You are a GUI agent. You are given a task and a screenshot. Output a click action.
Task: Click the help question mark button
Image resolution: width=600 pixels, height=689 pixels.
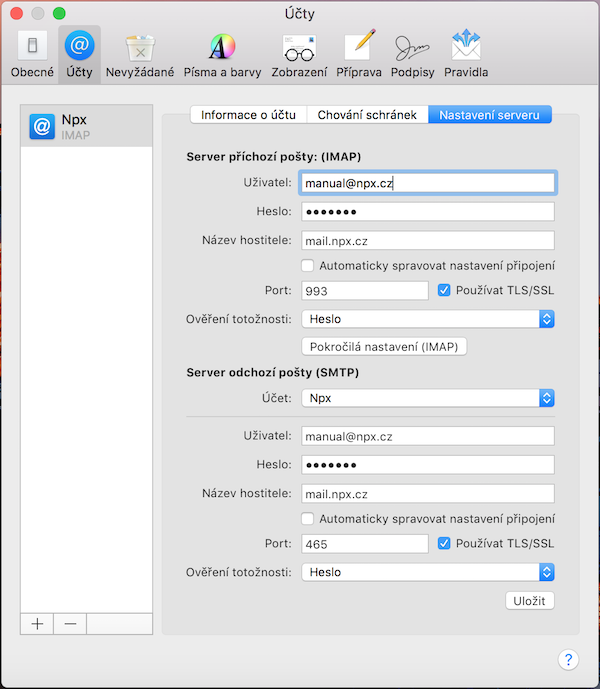(x=568, y=659)
